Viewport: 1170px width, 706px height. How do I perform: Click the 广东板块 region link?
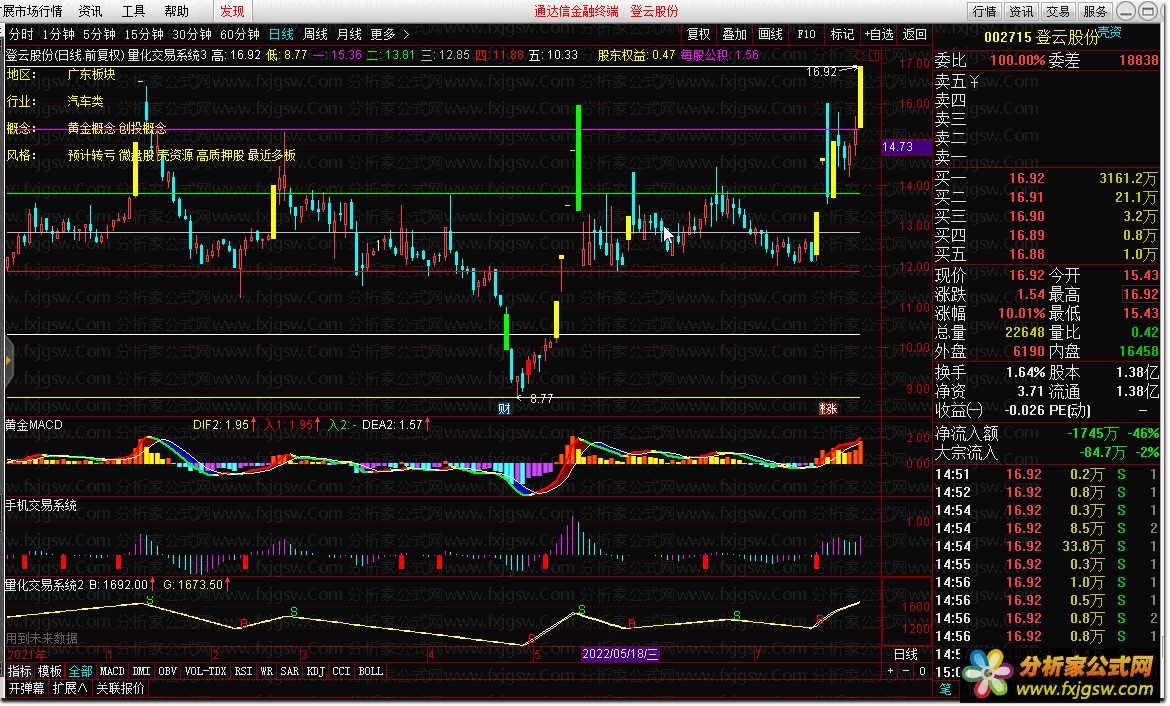tap(92, 74)
